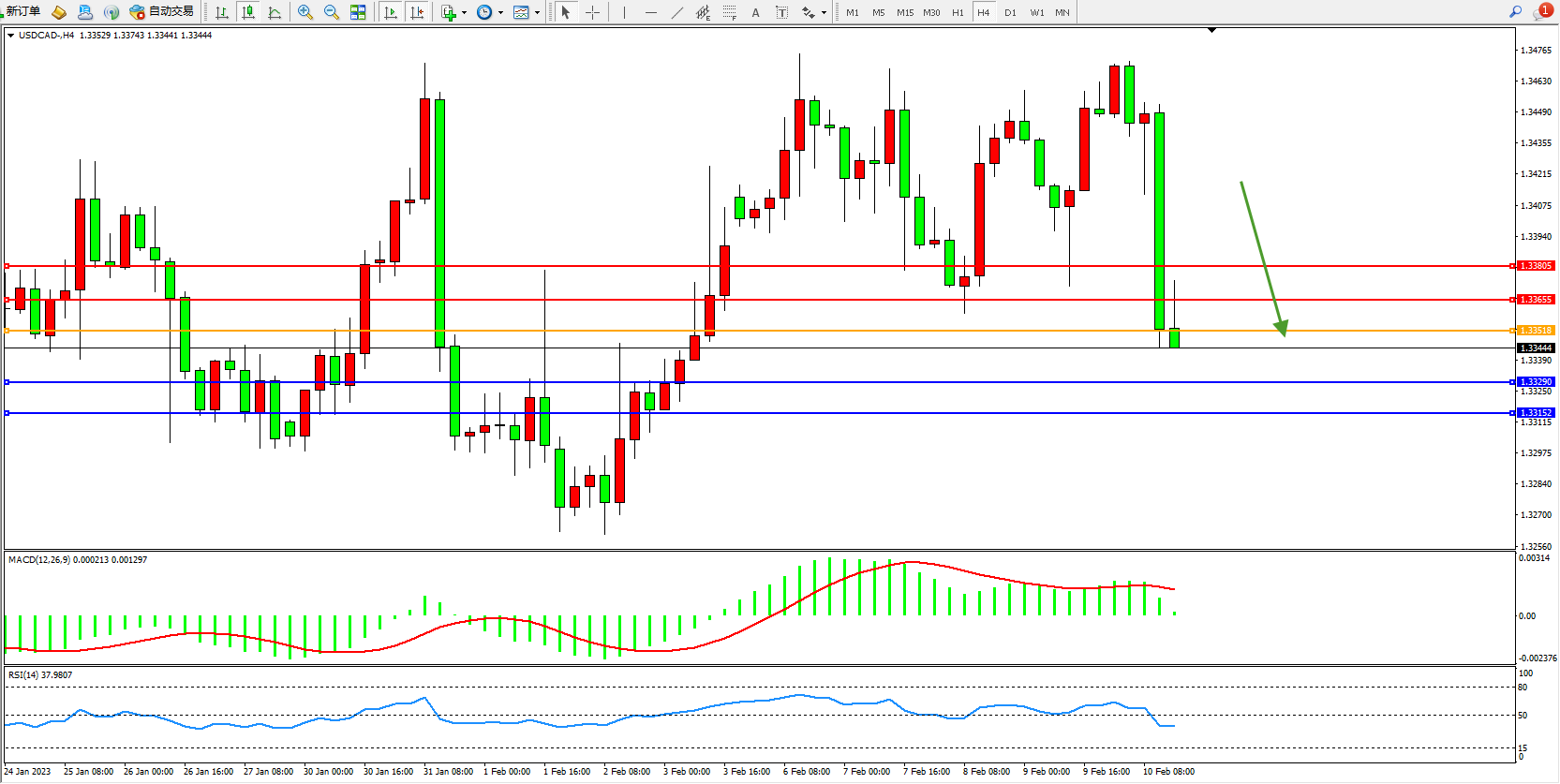
Task: Tile chart windows with the grid icon
Action: pyautogui.click(x=358, y=12)
